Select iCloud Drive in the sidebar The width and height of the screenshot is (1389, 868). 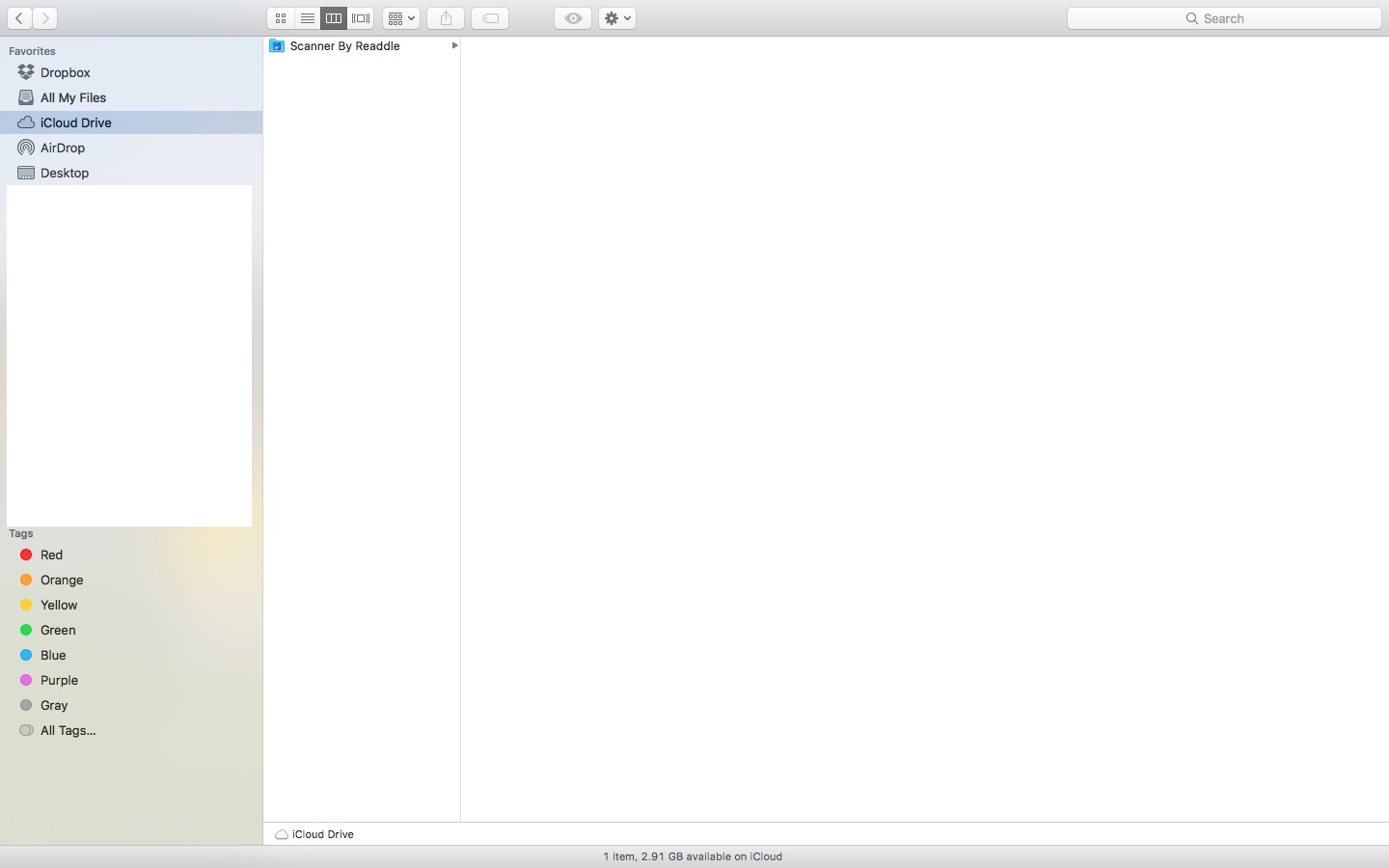[x=131, y=122]
